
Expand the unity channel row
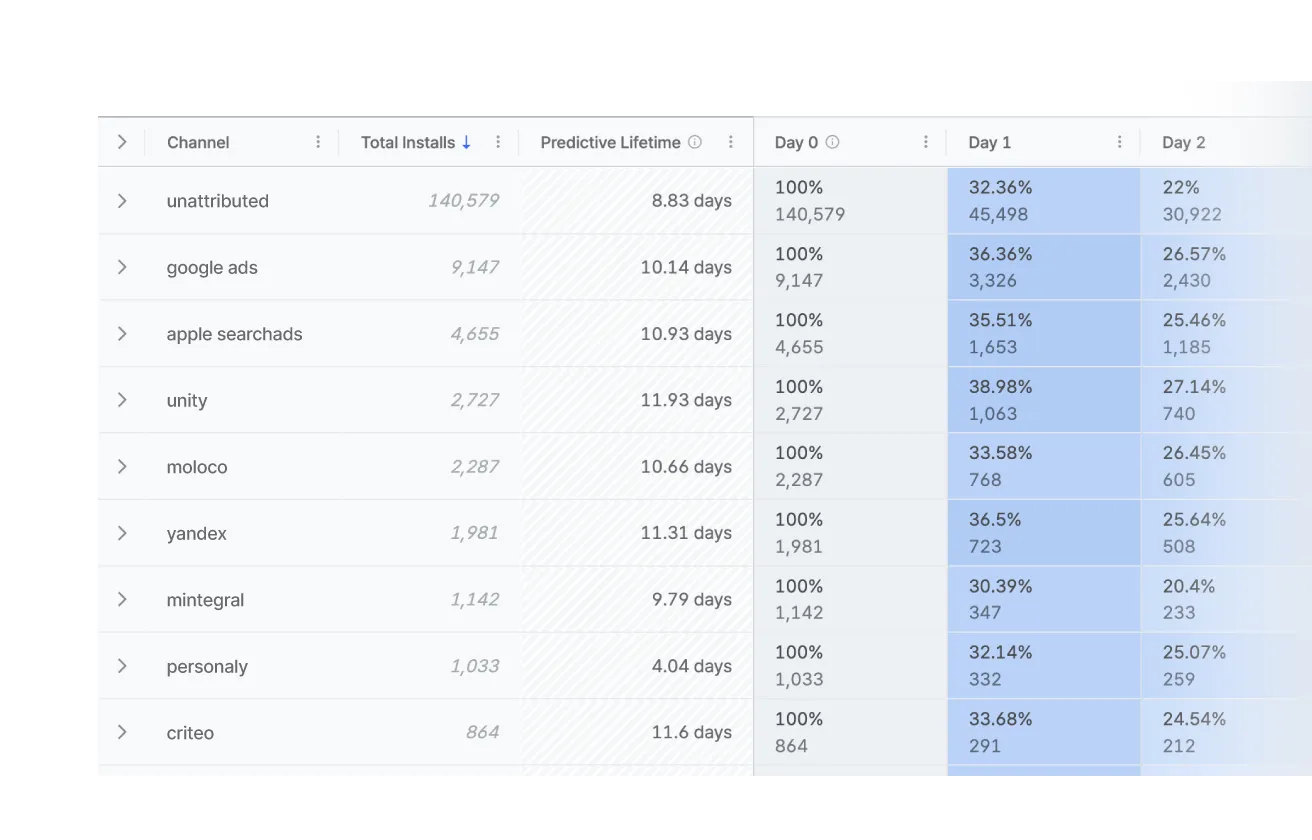[x=122, y=399]
